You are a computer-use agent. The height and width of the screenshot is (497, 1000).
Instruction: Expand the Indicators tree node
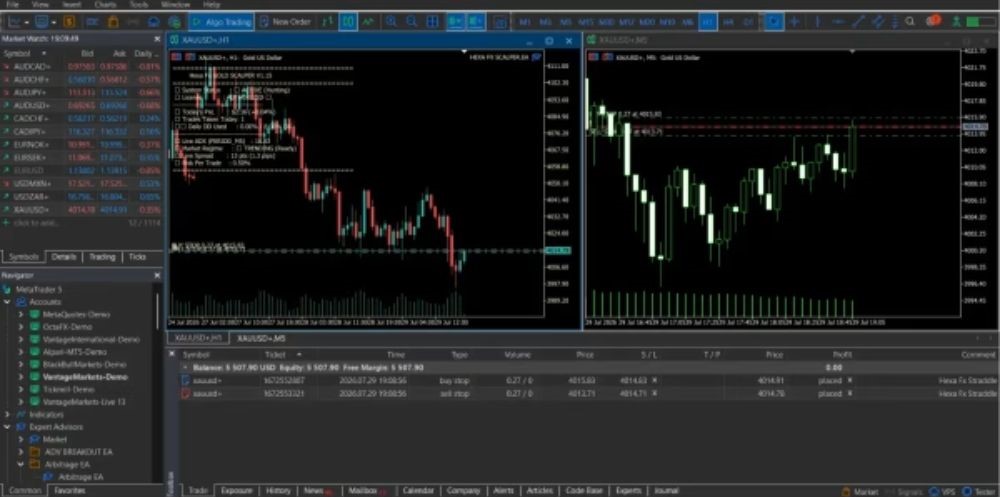8,414
